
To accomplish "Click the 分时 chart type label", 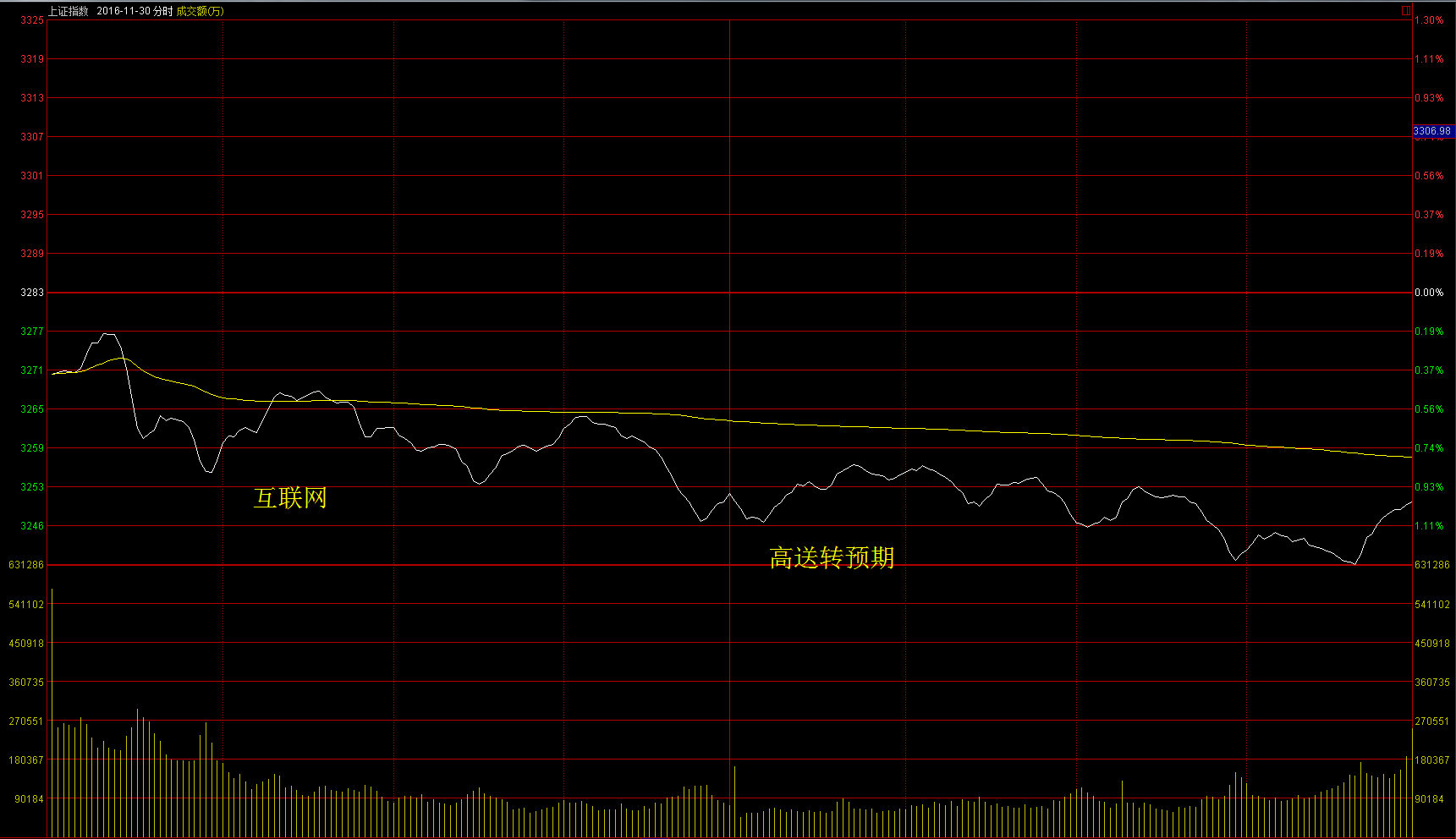I will point(162,11).
